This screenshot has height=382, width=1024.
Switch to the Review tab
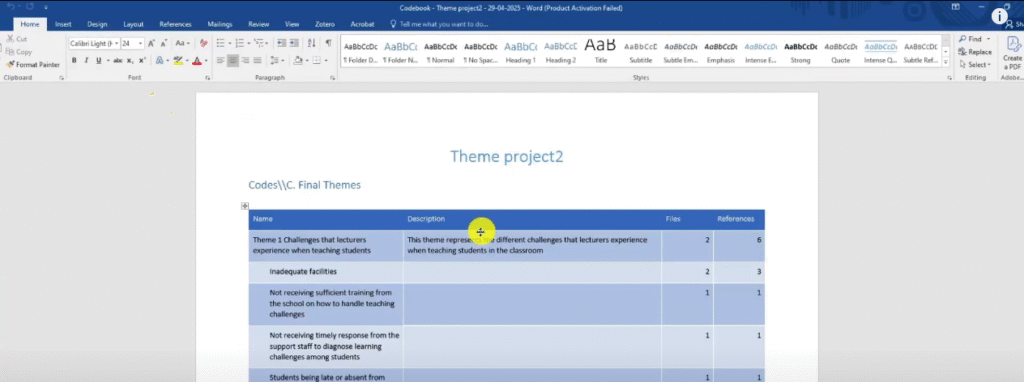coord(259,24)
